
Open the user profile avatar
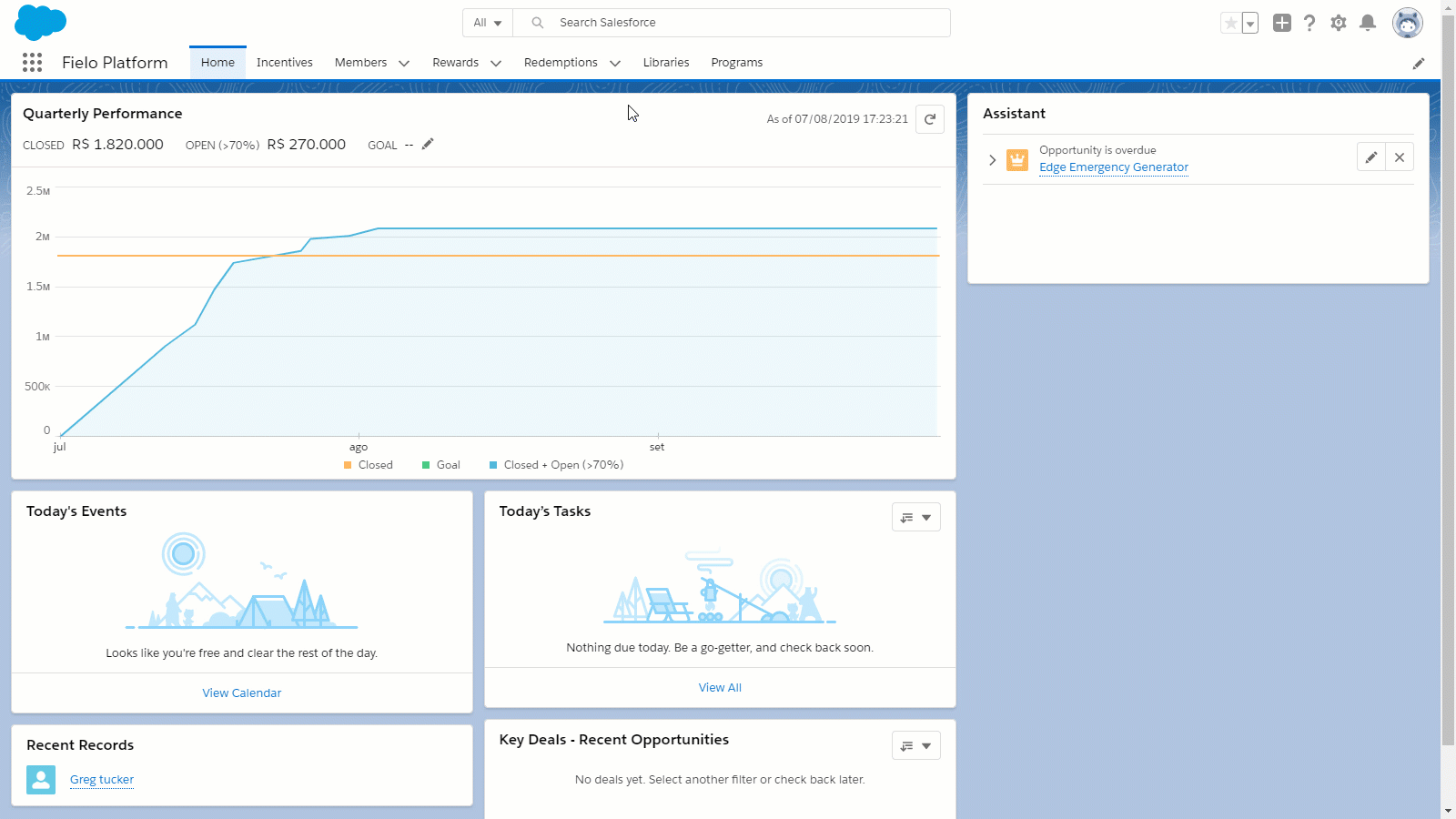(x=1408, y=23)
